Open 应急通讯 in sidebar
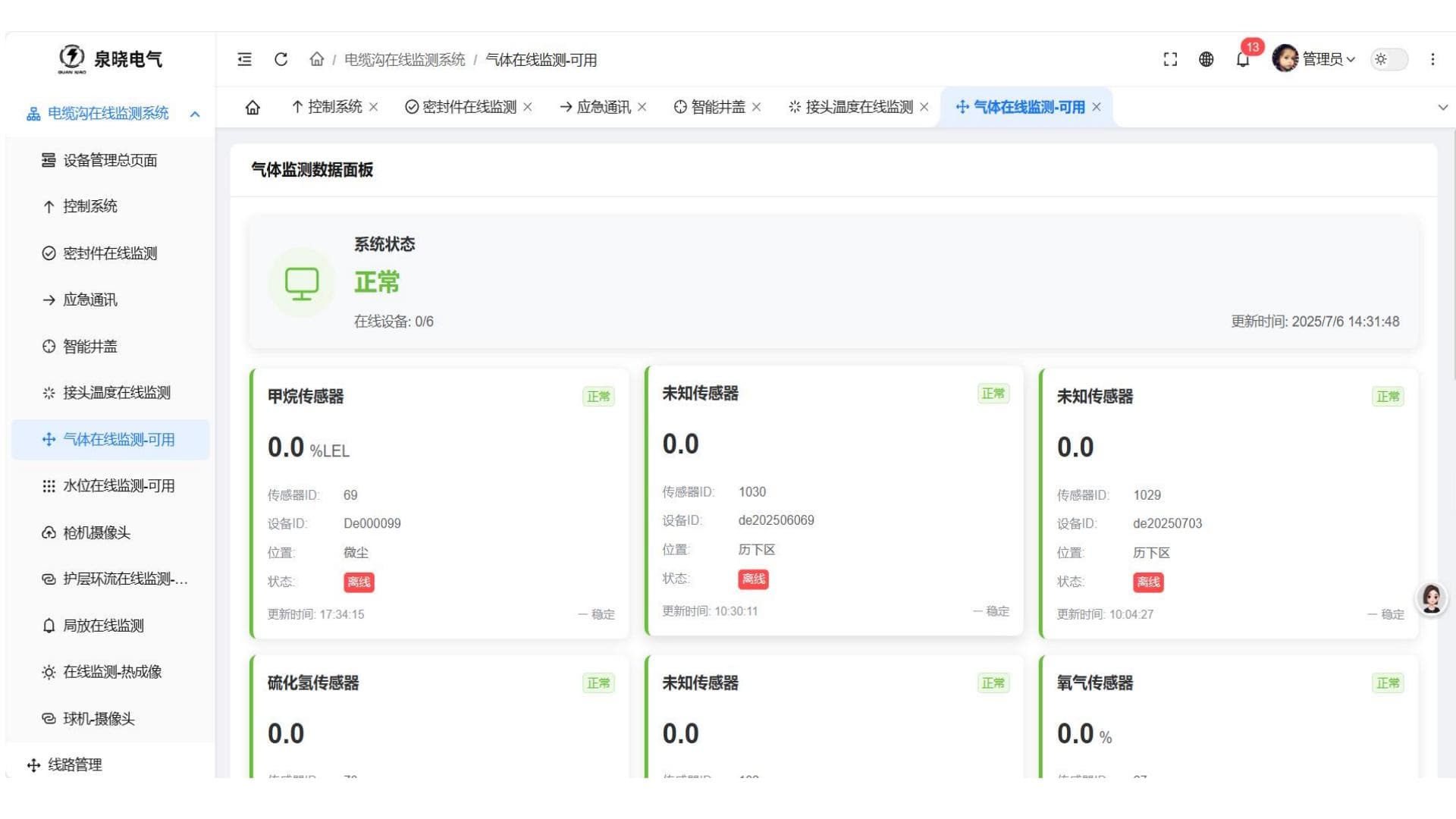The image size is (1456, 819). click(110, 300)
